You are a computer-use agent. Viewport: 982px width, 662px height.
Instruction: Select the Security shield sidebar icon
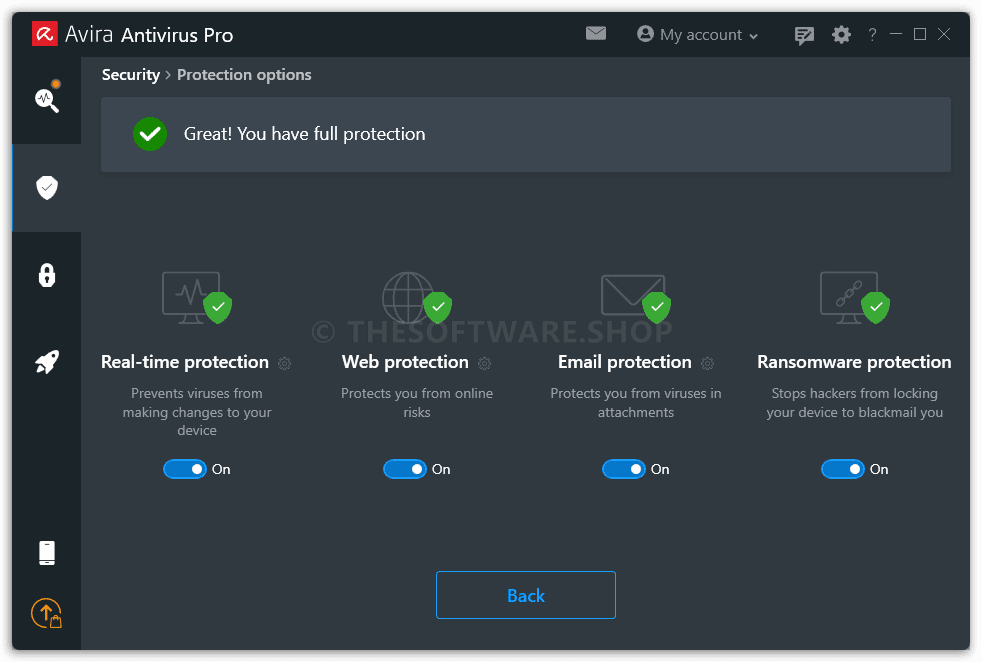tap(47, 187)
